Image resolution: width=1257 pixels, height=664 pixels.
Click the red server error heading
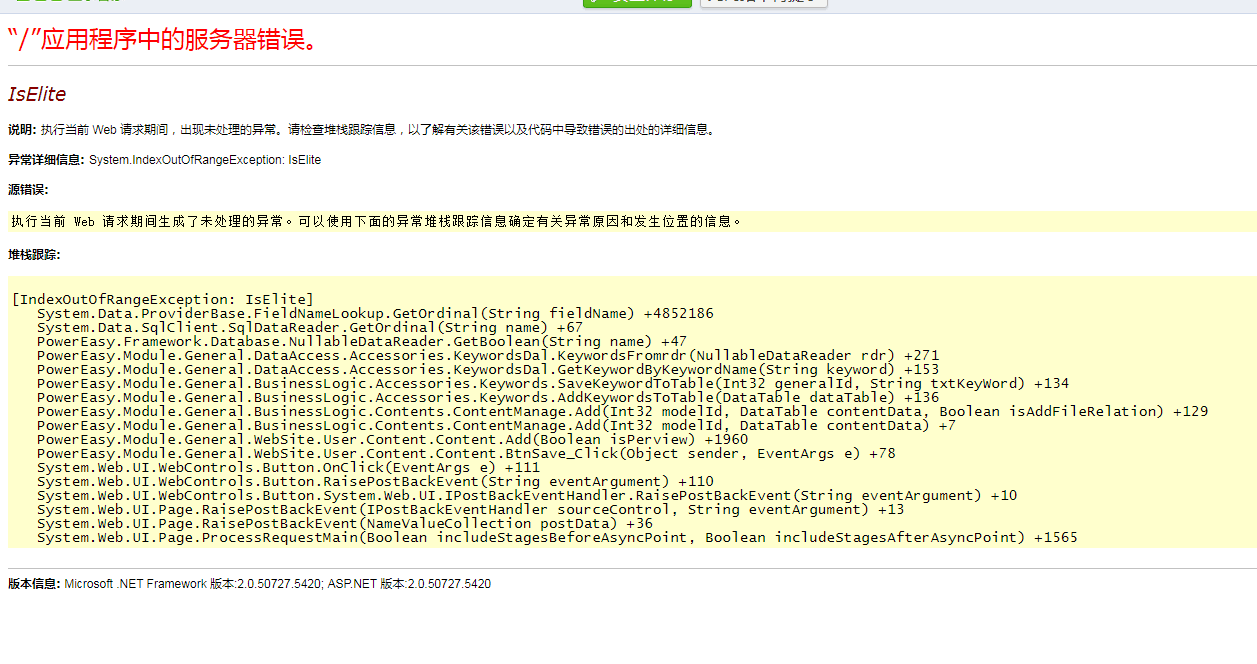coord(166,40)
